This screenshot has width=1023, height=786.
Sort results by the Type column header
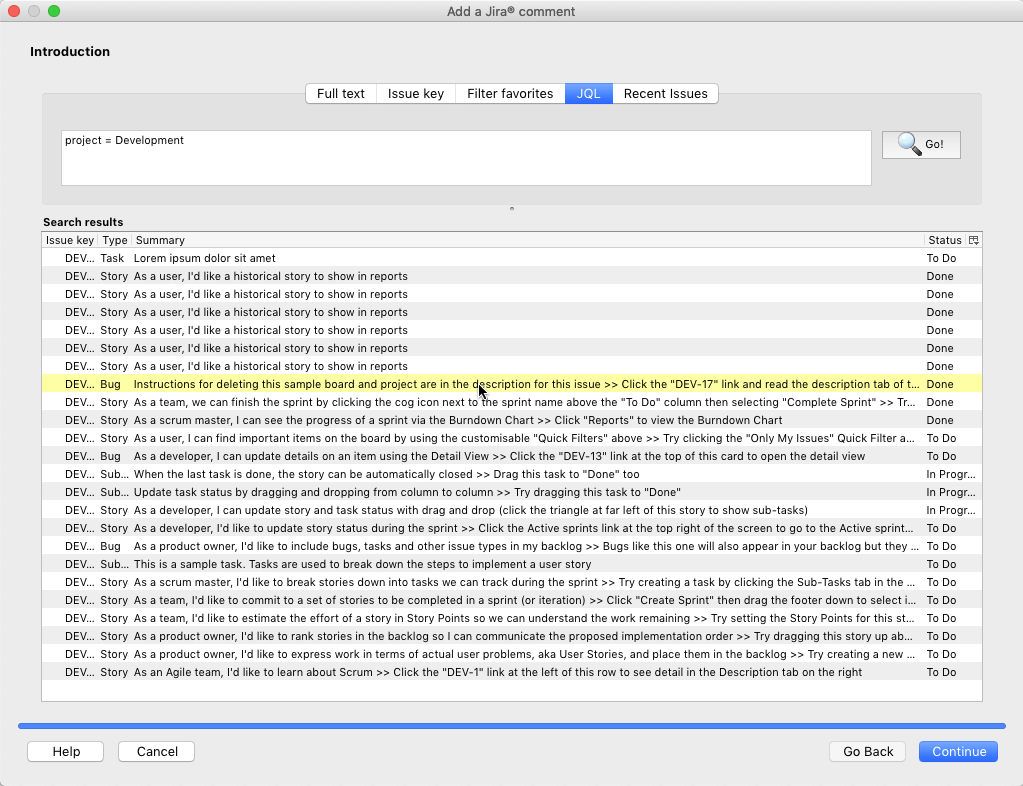coord(114,240)
